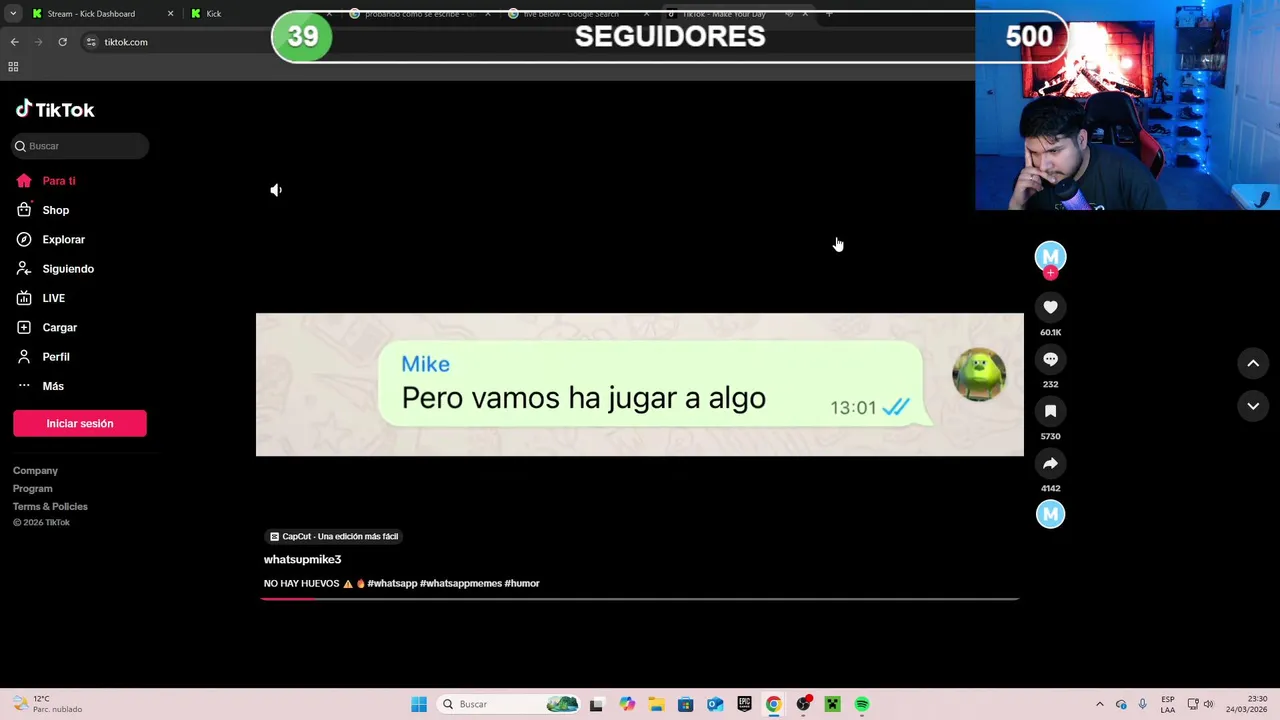This screenshot has height=720, width=1280.
Task: Open Minecraft from the taskbar
Action: click(x=832, y=704)
